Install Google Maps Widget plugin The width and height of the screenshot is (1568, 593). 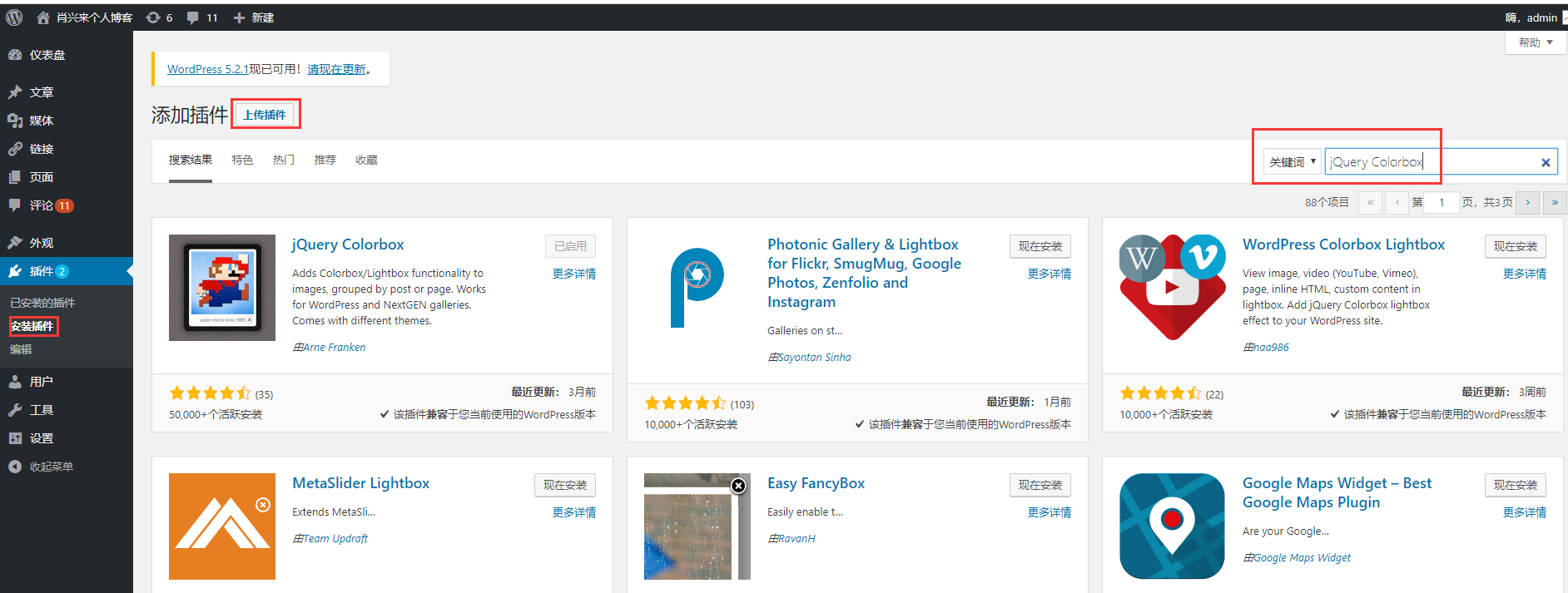[x=1516, y=485]
